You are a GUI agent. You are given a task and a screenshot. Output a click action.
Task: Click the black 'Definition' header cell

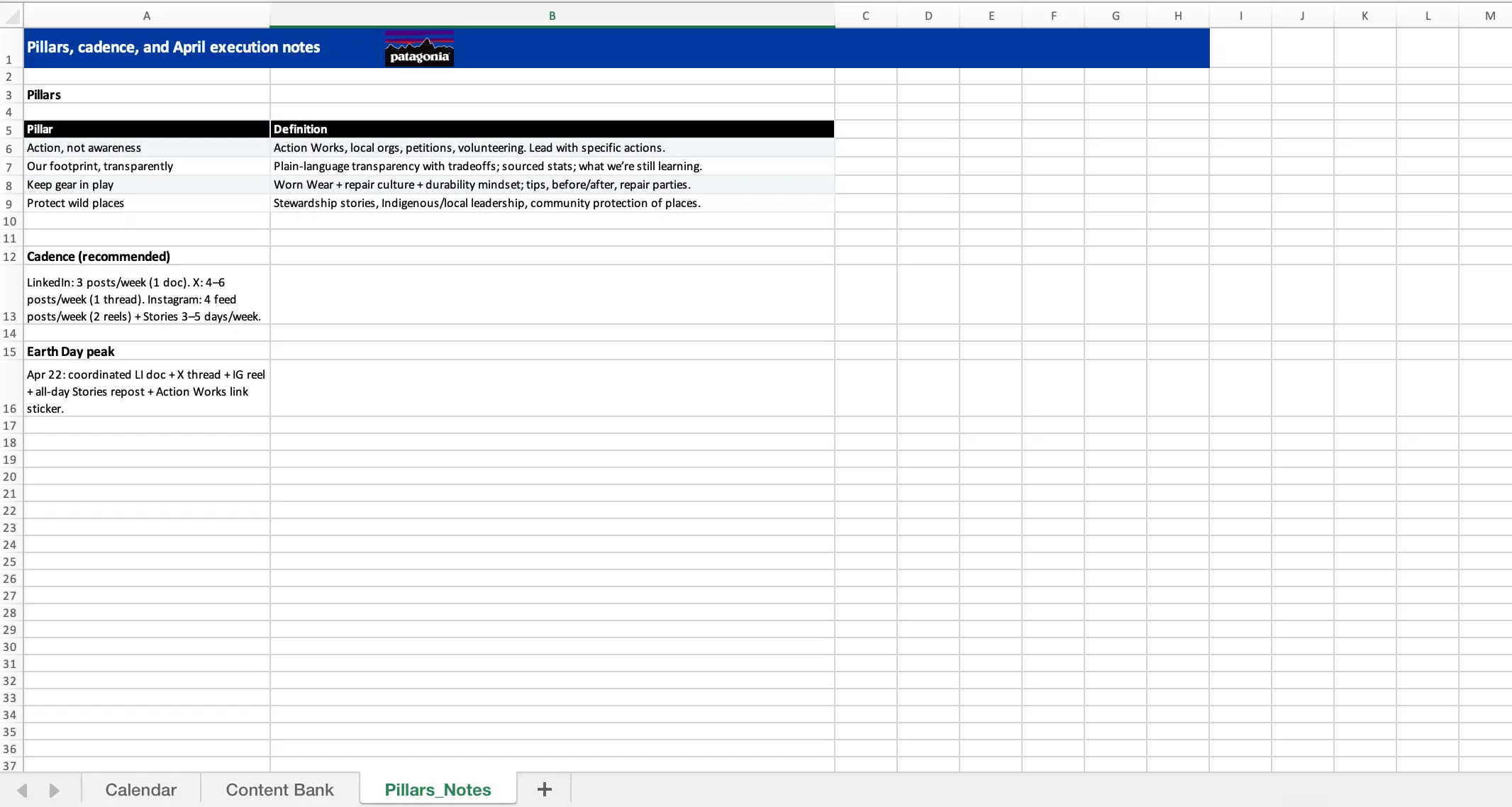tap(552, 129)
